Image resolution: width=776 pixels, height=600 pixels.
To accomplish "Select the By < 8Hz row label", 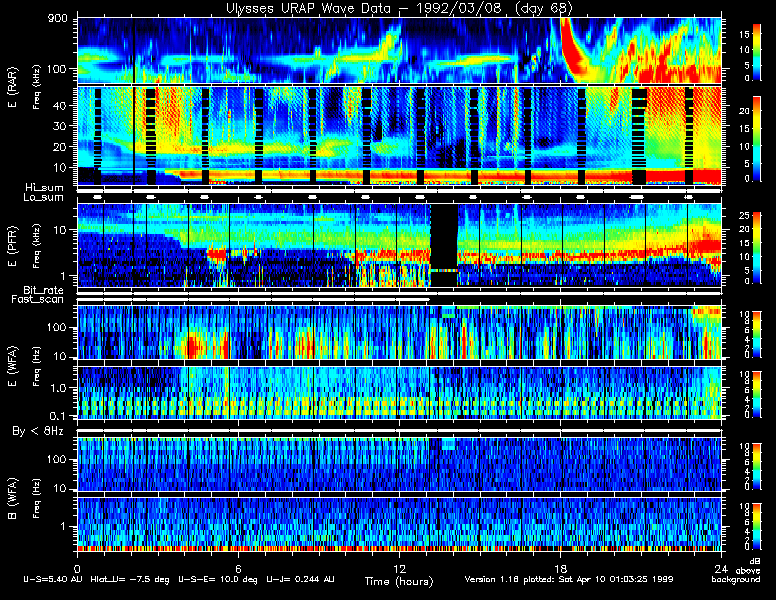I will click(x=38, y=432).
